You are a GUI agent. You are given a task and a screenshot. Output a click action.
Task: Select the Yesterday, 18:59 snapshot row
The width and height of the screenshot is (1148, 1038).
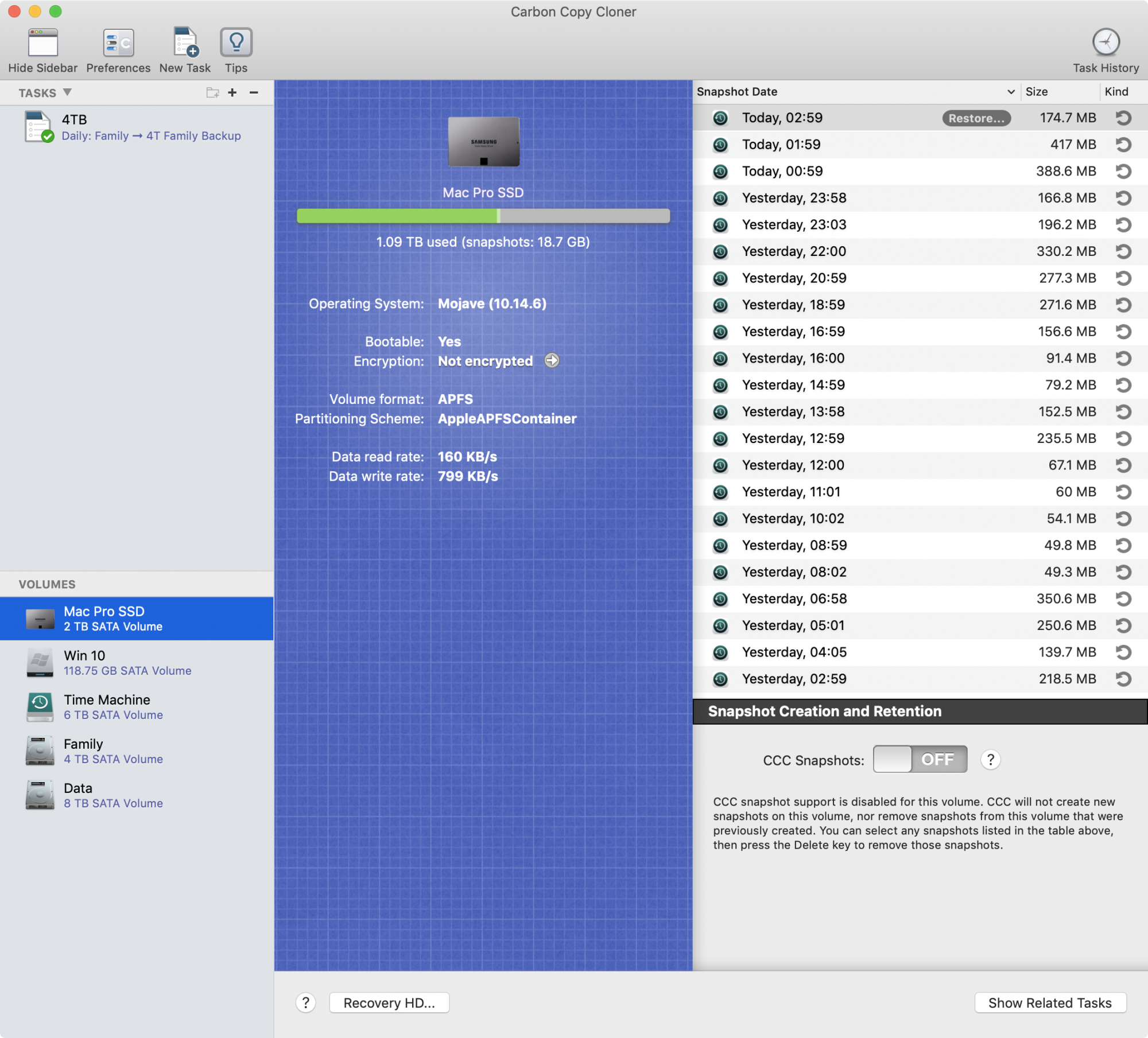(920, 305)
